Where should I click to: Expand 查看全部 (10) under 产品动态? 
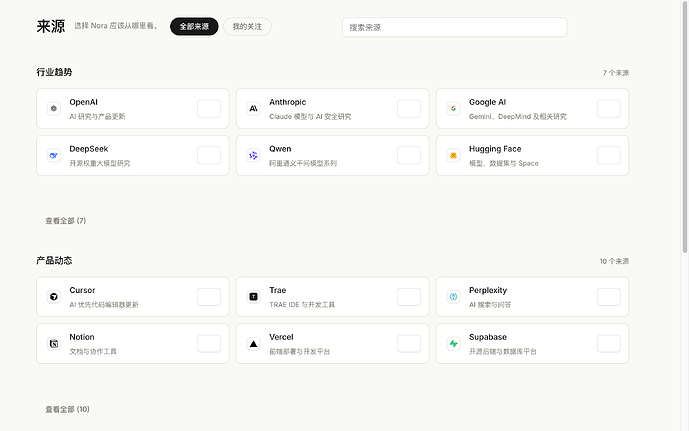point(68,409)
